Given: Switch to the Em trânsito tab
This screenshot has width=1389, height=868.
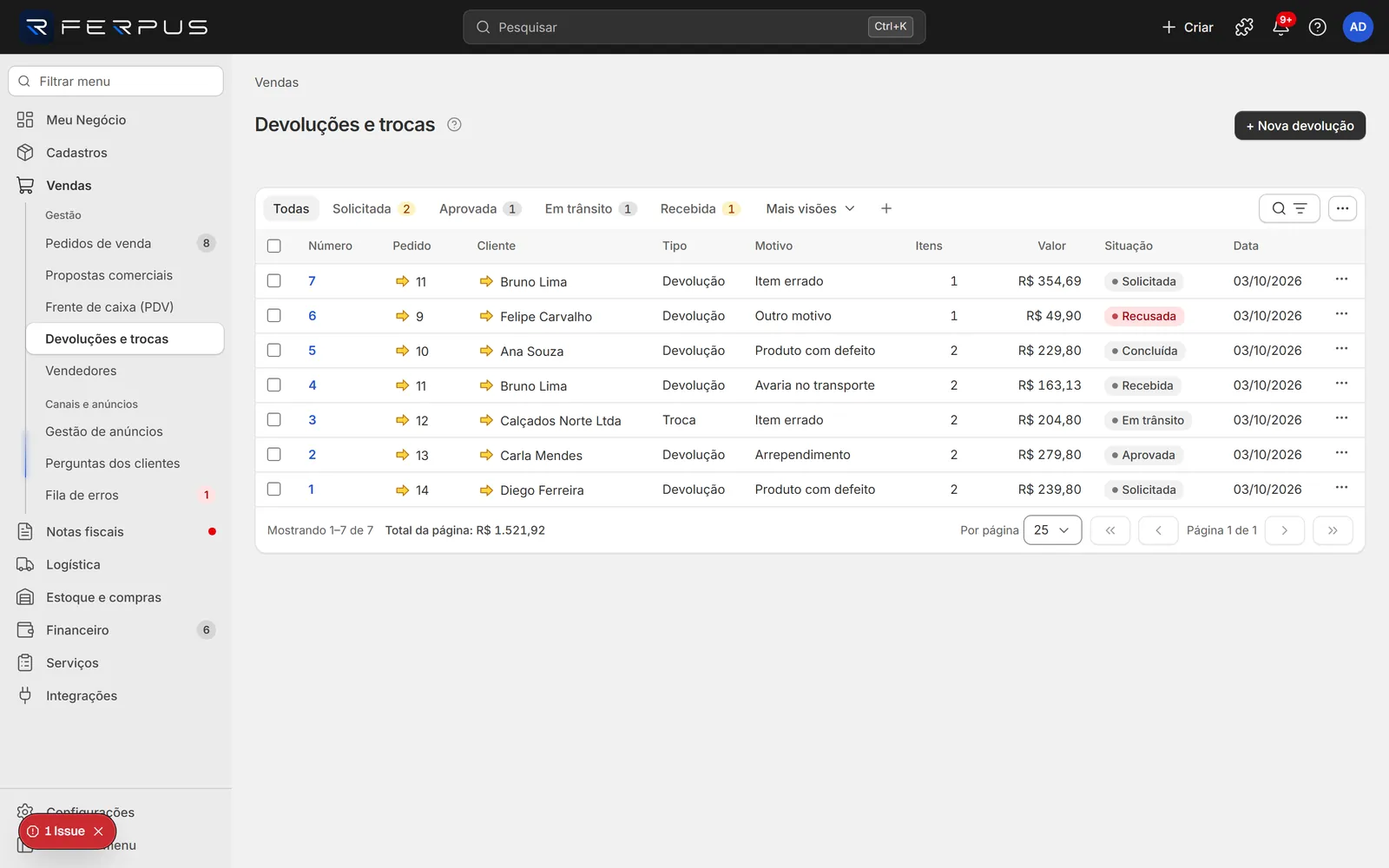Looking at the screenshot, I should (590, 208).
